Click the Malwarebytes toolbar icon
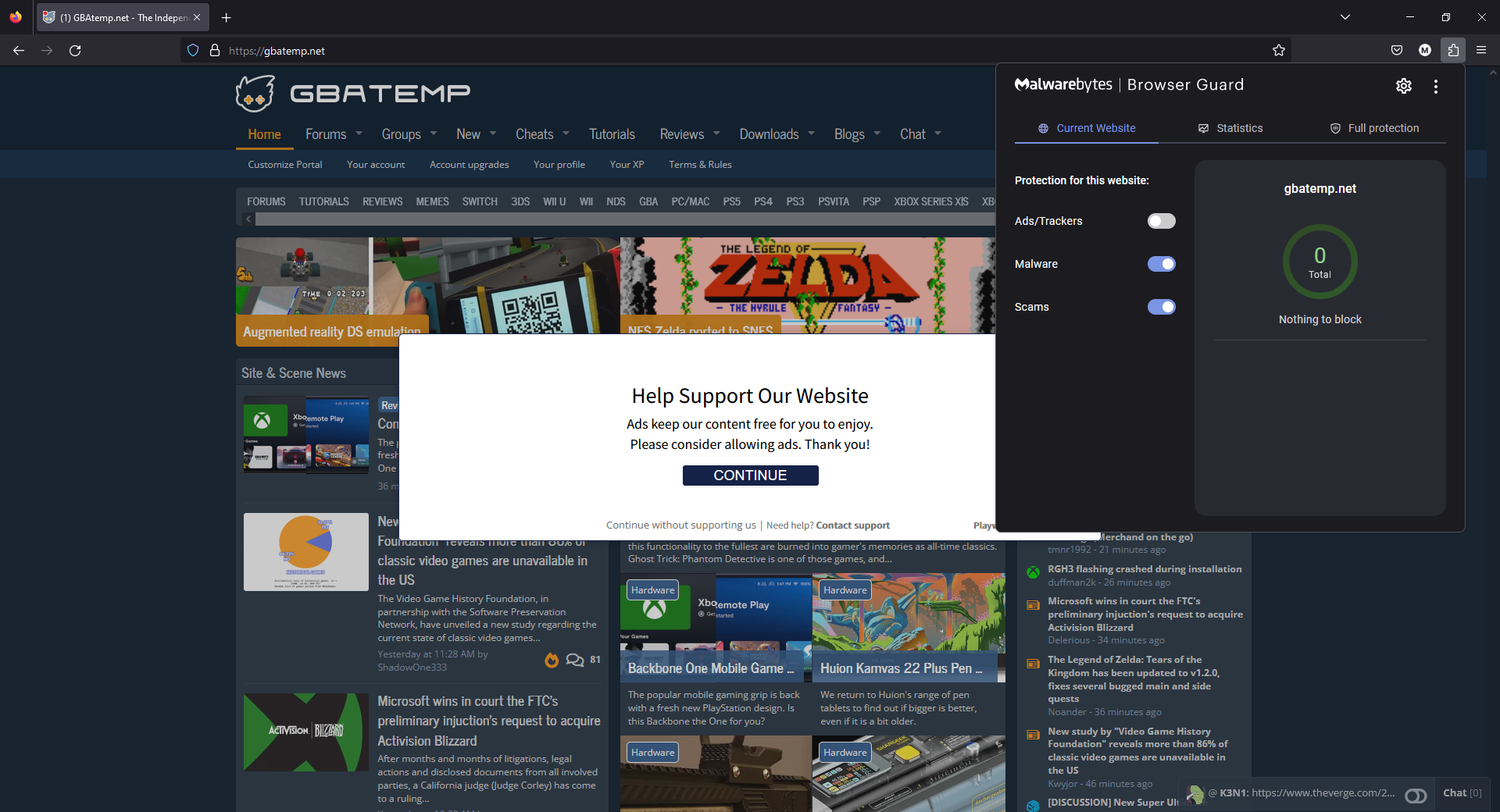This screenshot has width=1500, height=812. [1425, 50]
